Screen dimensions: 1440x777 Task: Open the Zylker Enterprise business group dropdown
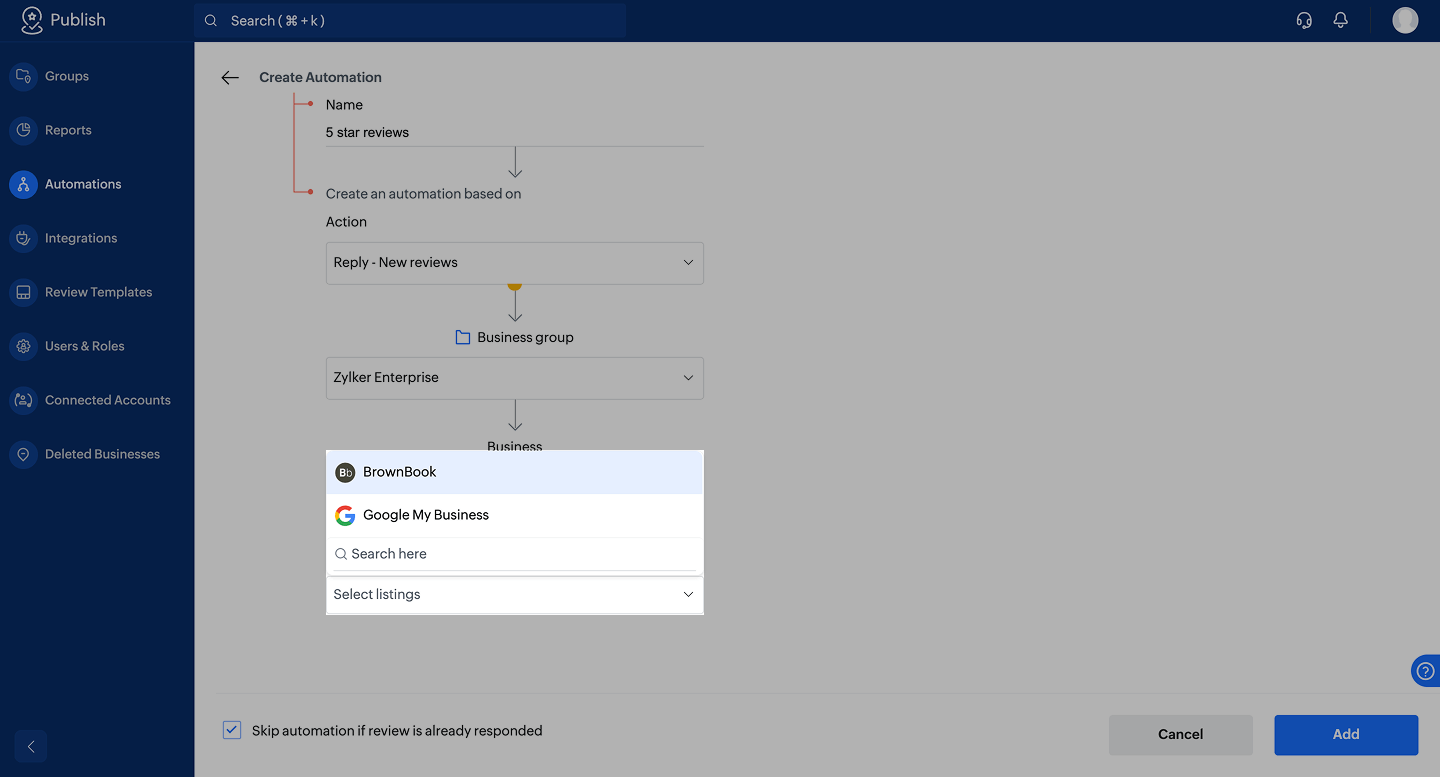[515, 377]
